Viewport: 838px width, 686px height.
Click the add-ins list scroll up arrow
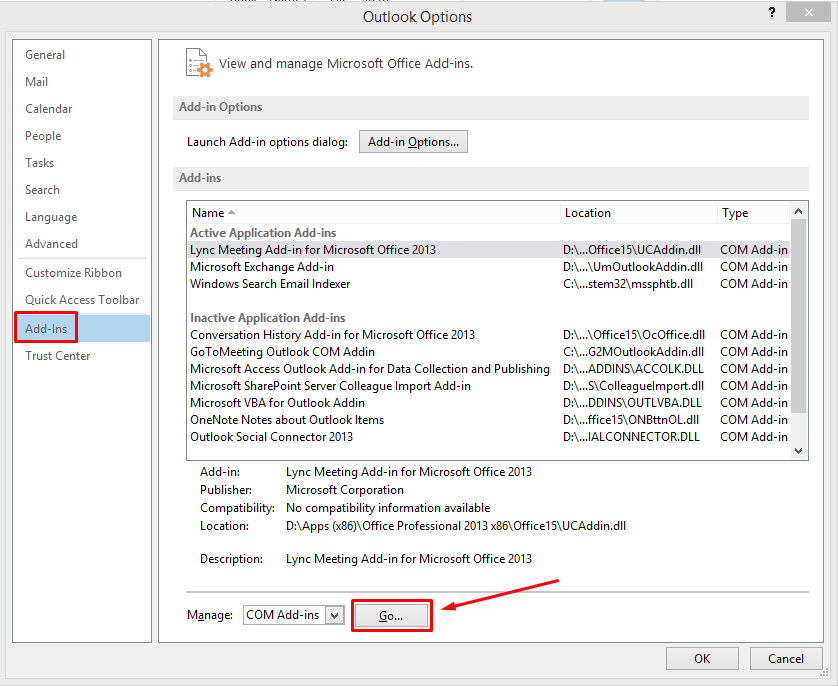[798, 211]
